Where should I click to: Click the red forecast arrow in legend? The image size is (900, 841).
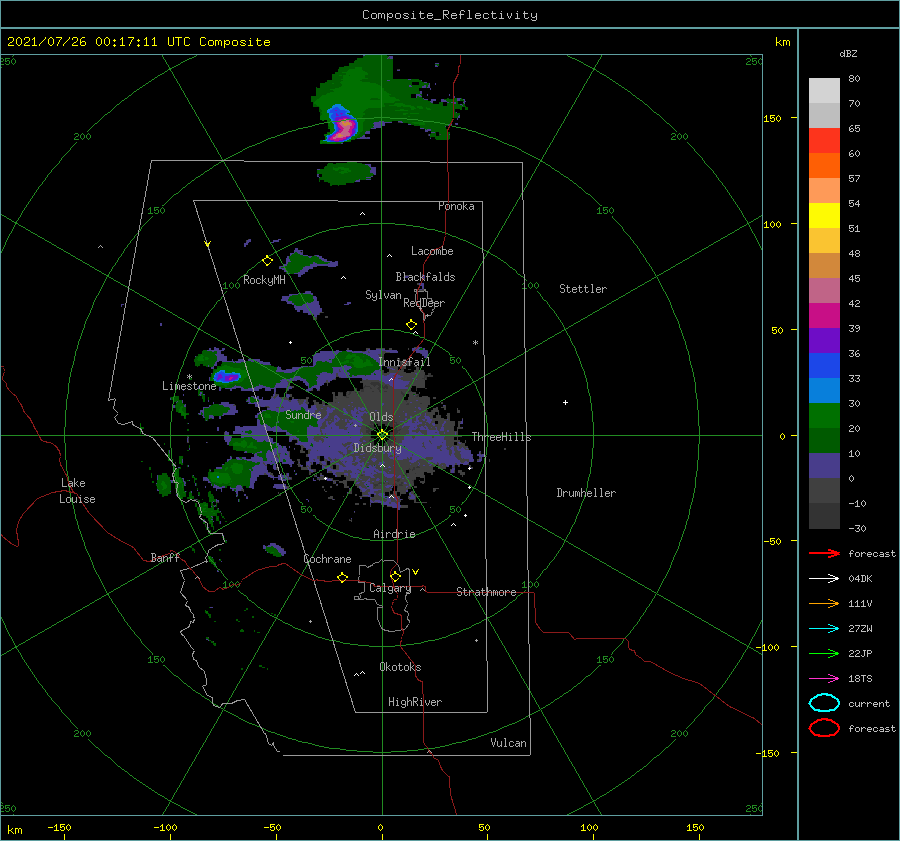click(x=824, y=553)
